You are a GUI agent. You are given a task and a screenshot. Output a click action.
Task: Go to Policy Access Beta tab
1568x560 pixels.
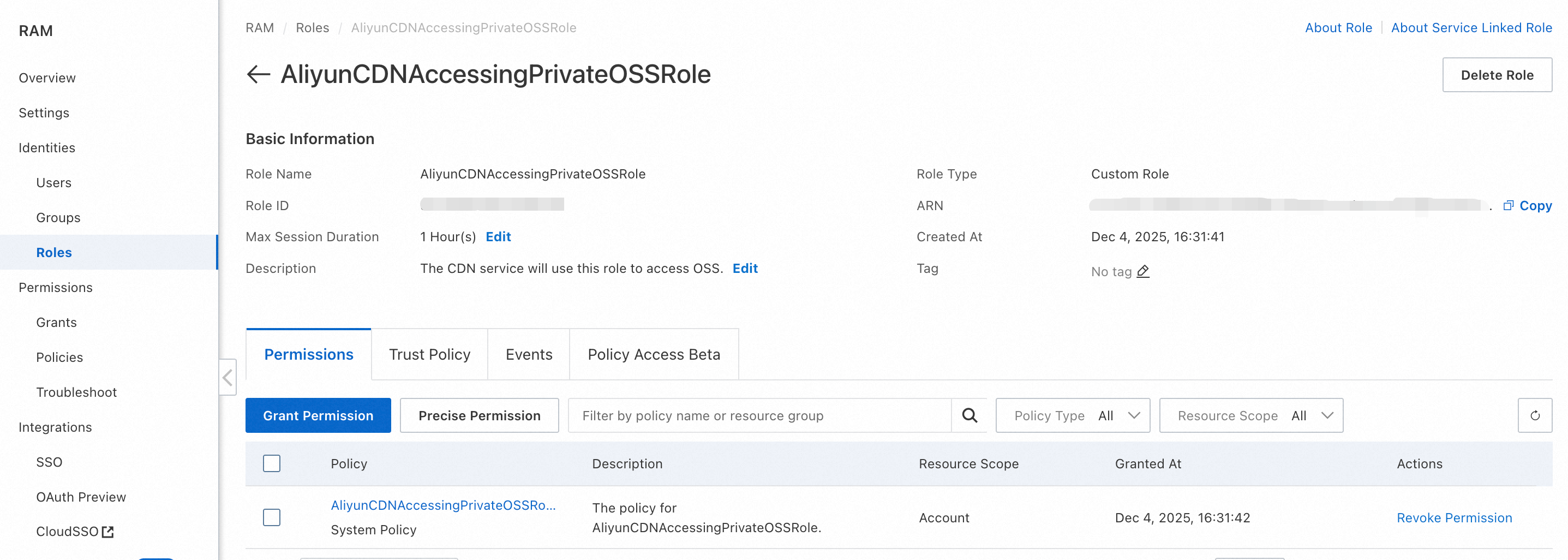click(x=654, y=354)
